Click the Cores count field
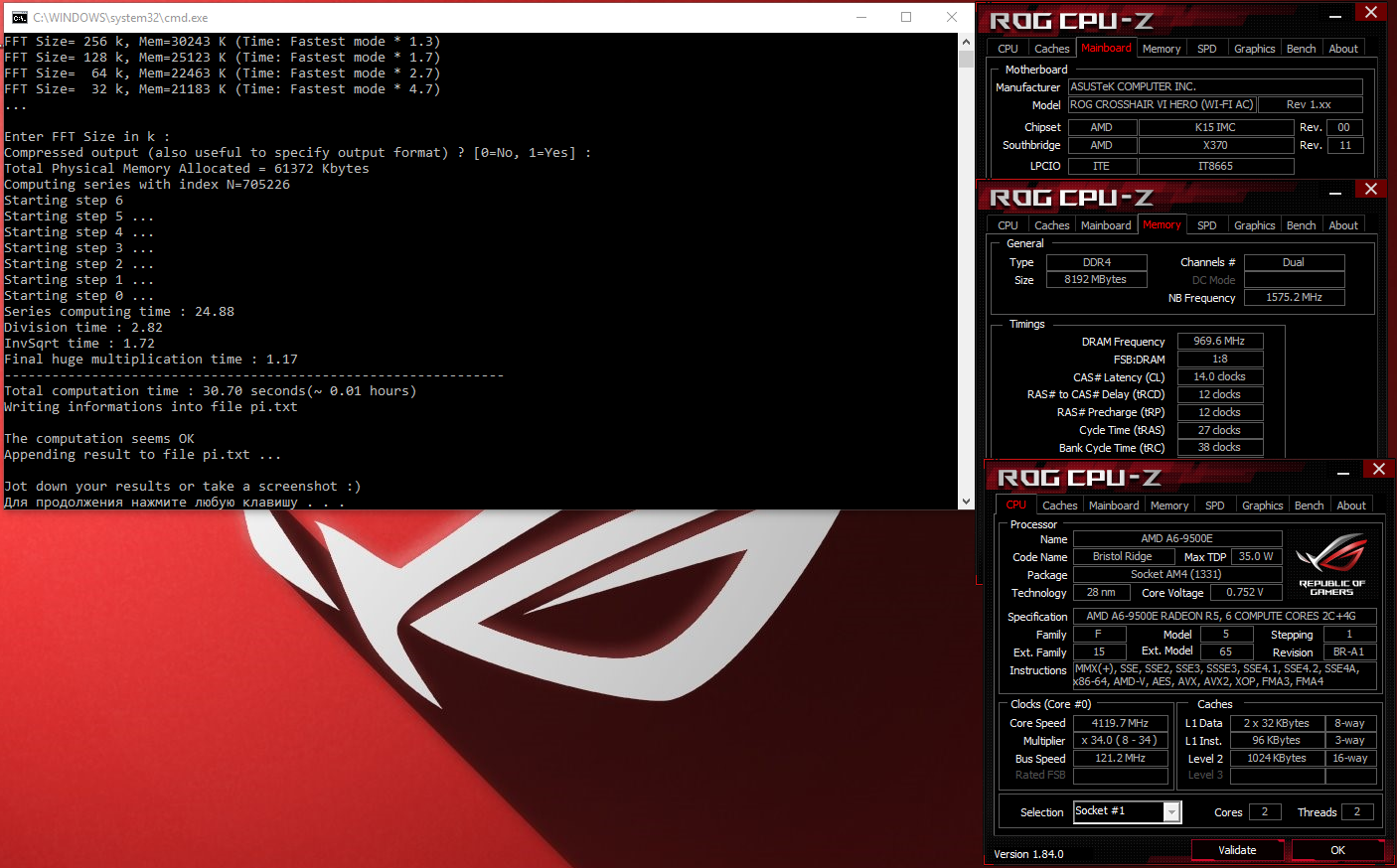The image size is (1397, 868). pos(1265,811)
